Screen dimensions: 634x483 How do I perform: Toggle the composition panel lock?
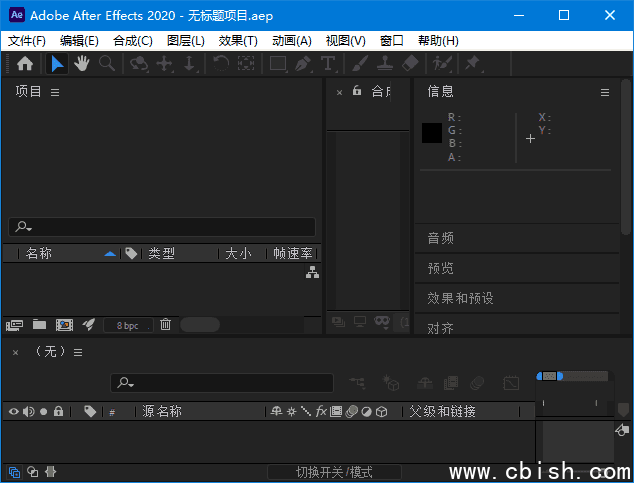[357, 90]
